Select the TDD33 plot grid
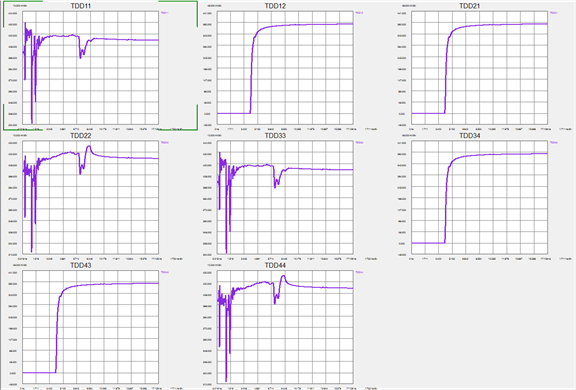 pos(285,197)
